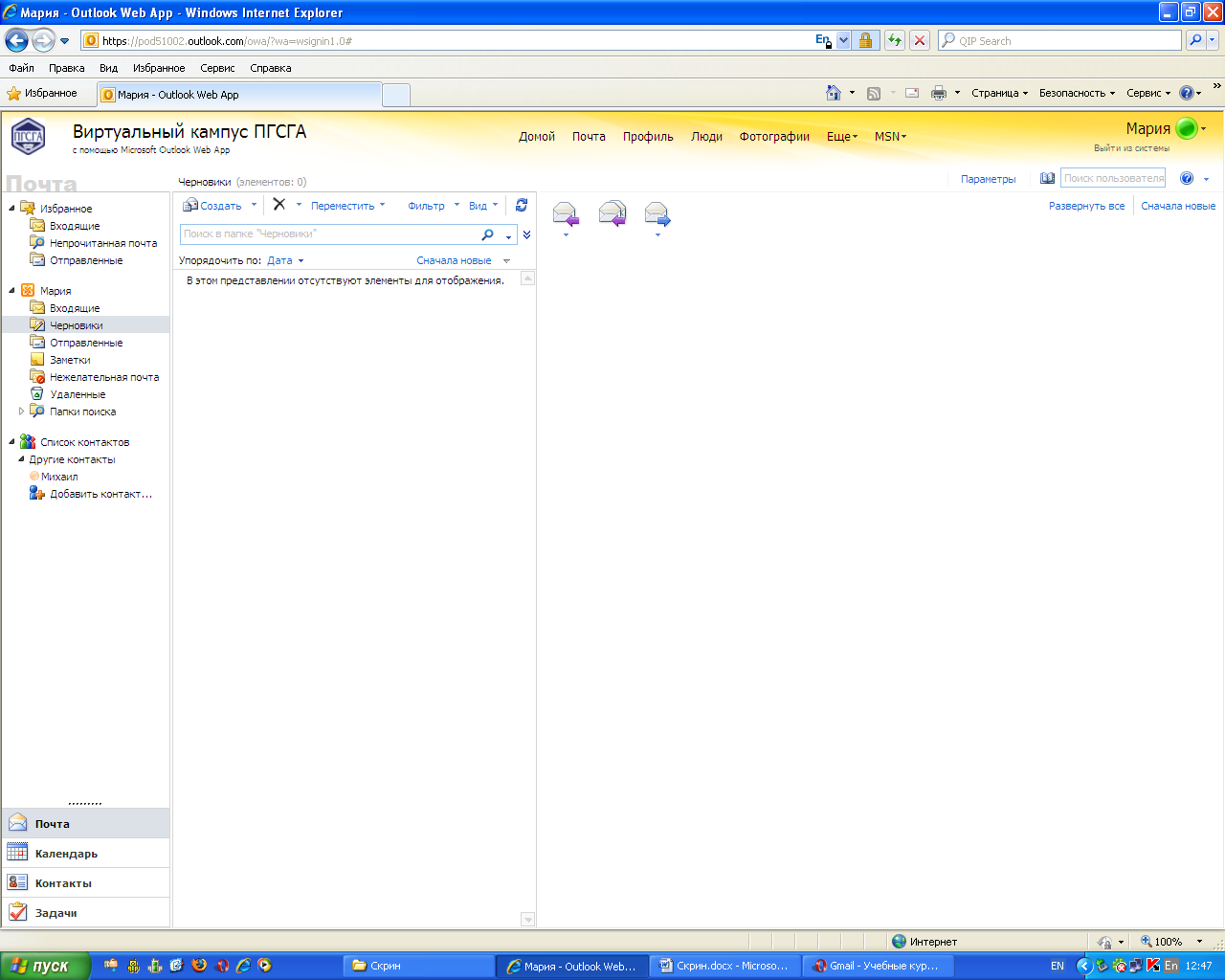
Task: Switch to Скрин.docx Word taskbar window
Action: (724, 966)
